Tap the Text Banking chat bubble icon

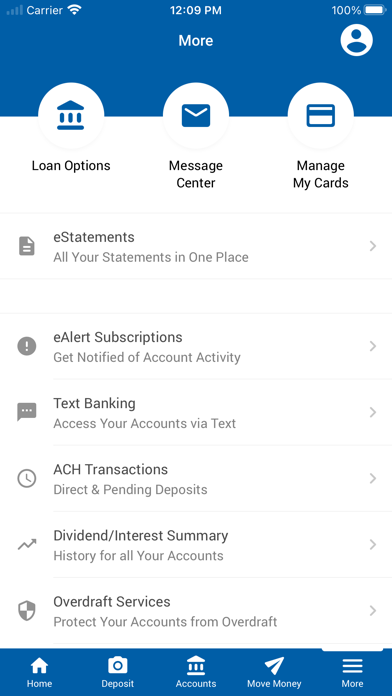tap(27, 412)
